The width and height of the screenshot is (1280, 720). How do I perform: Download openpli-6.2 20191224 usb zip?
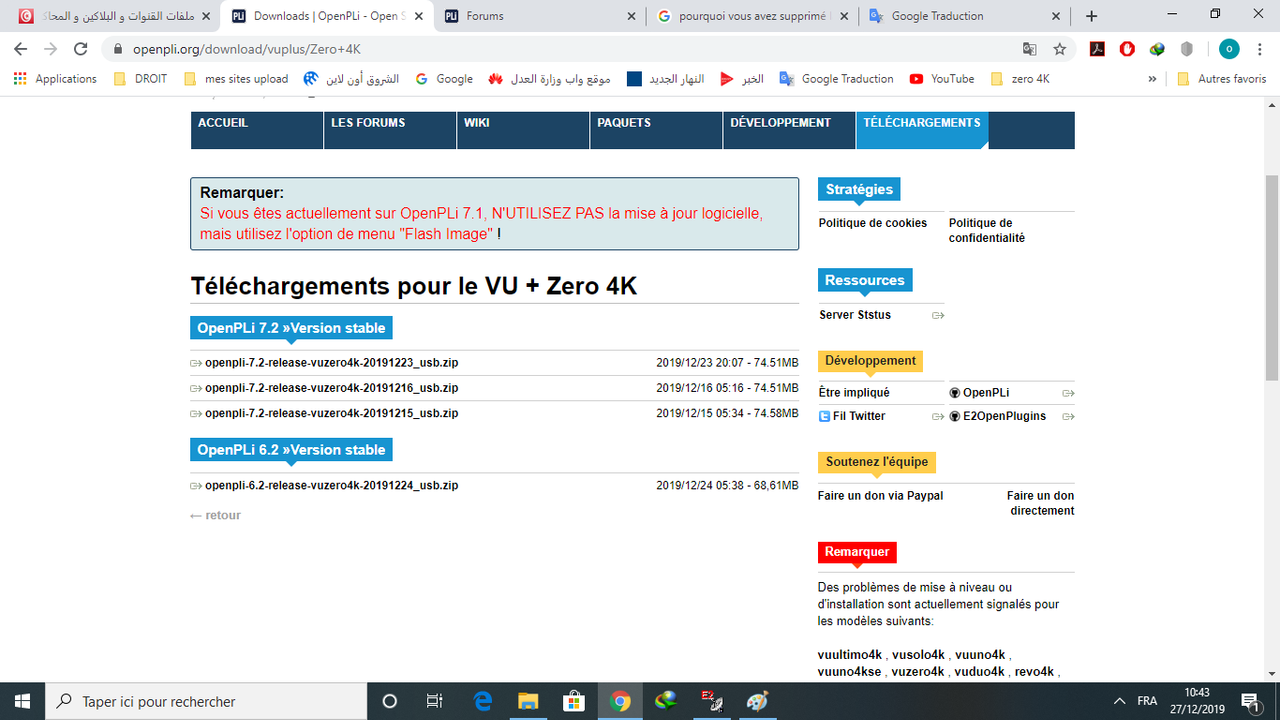coord(332,485)
